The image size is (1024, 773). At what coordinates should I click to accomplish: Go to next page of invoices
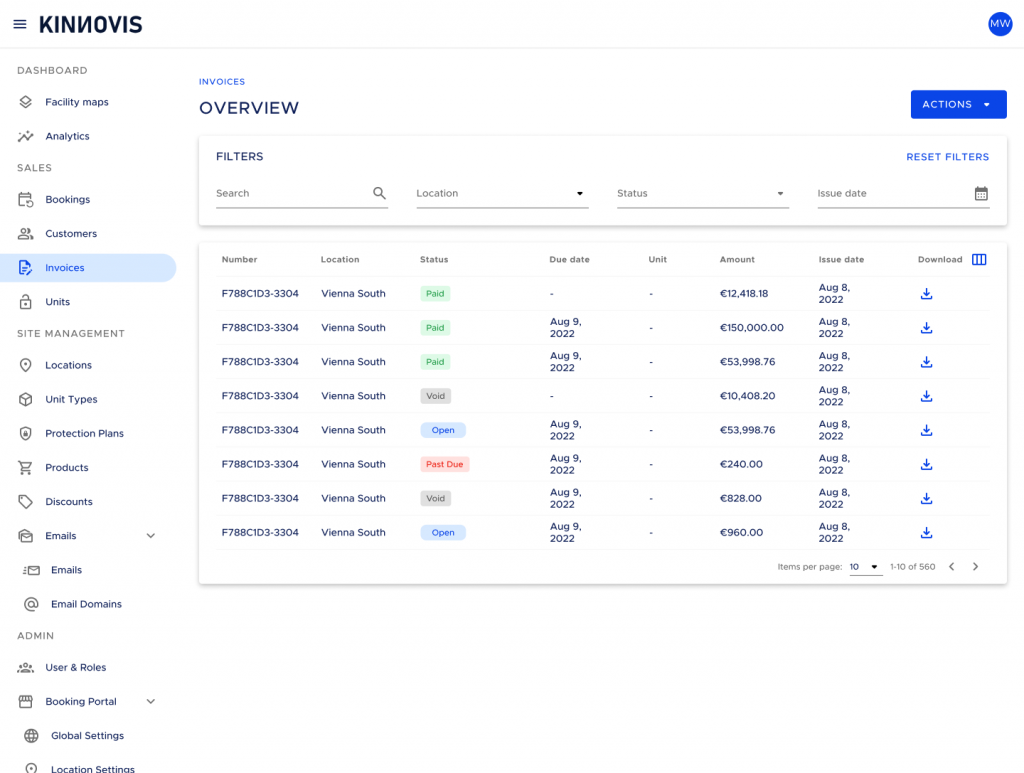coord(976,567)
